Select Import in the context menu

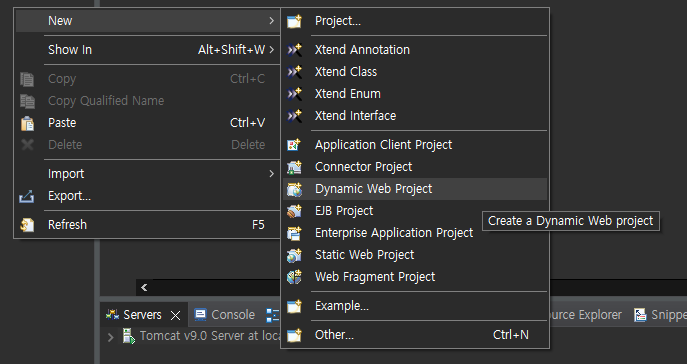coord(147,174)
